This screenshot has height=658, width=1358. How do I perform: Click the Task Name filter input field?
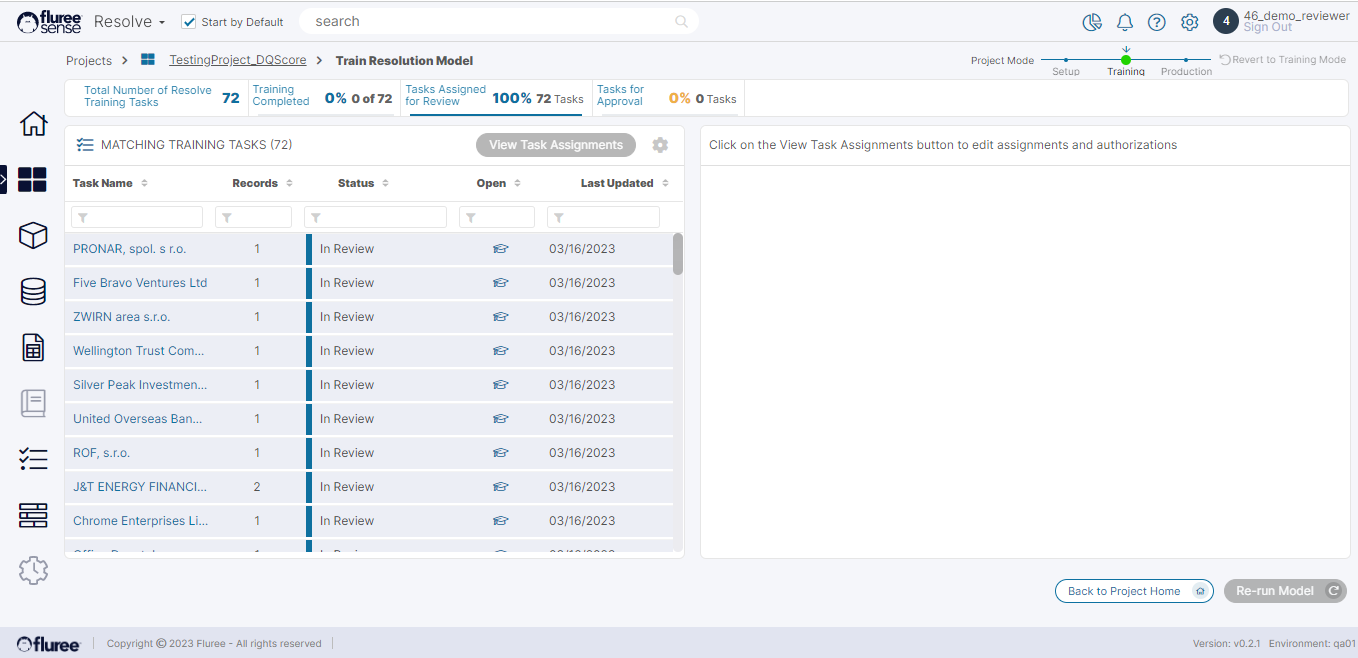coord(137,217)
